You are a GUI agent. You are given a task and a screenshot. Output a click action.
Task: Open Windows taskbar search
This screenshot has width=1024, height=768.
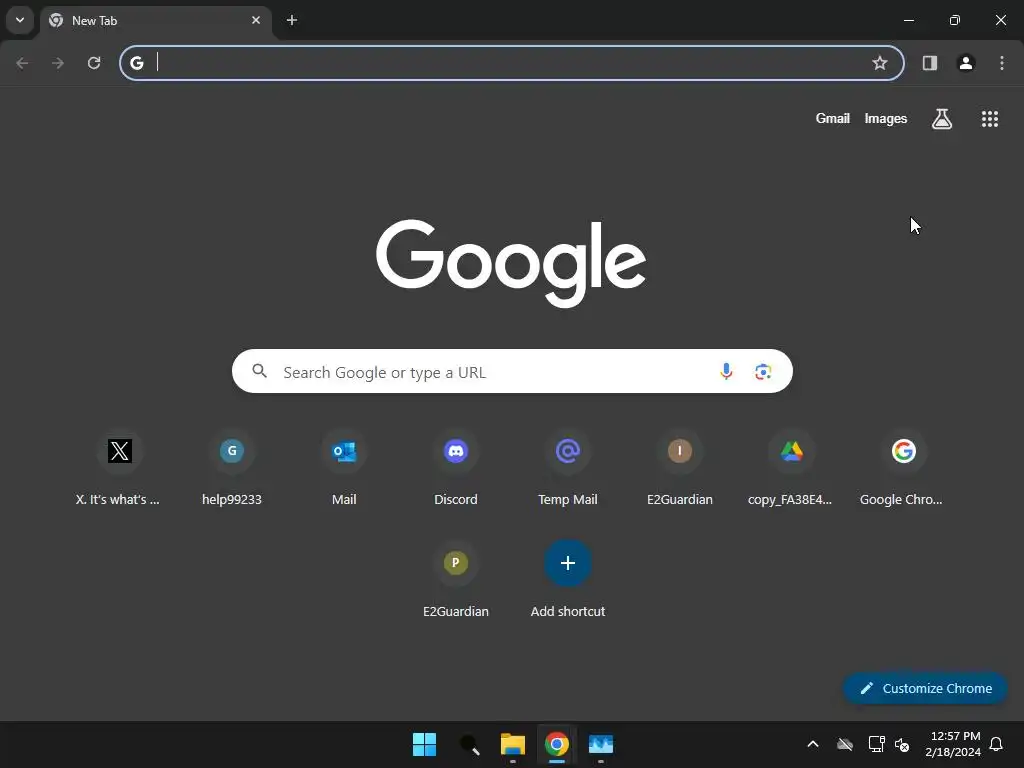click(x=469, y=744)
